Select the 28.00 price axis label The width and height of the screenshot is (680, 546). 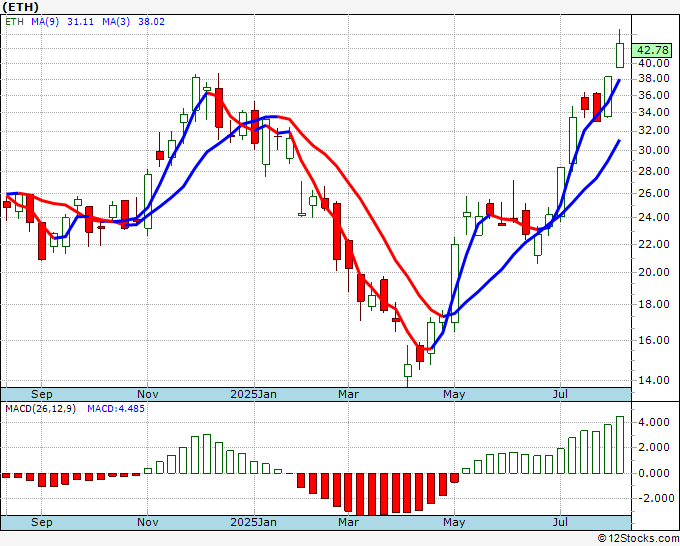click(654, 171)
